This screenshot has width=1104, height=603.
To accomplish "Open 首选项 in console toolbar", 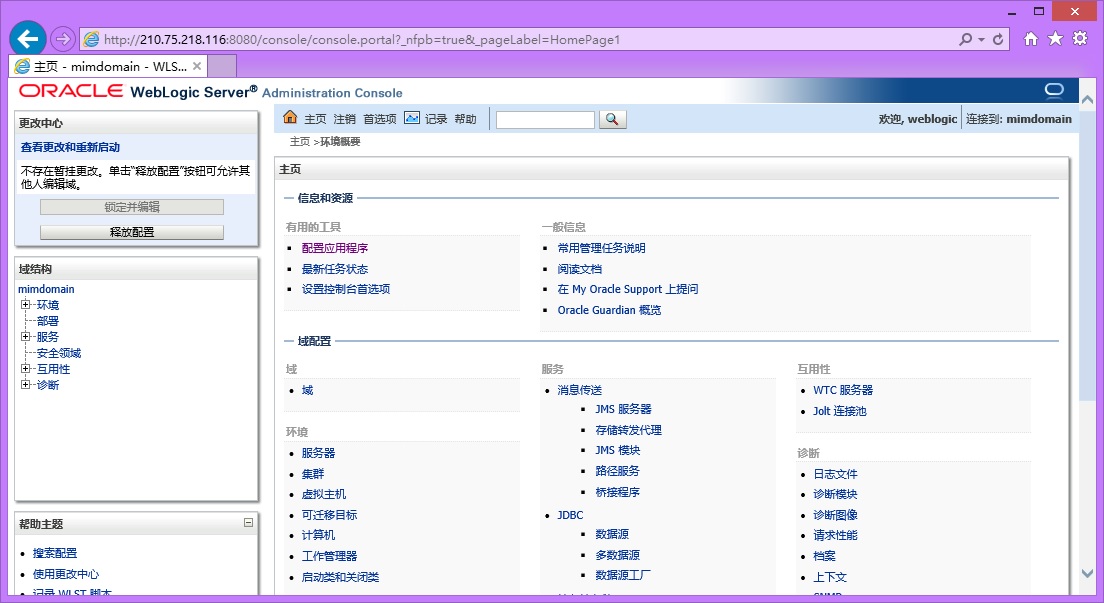I will pos(380,119).
